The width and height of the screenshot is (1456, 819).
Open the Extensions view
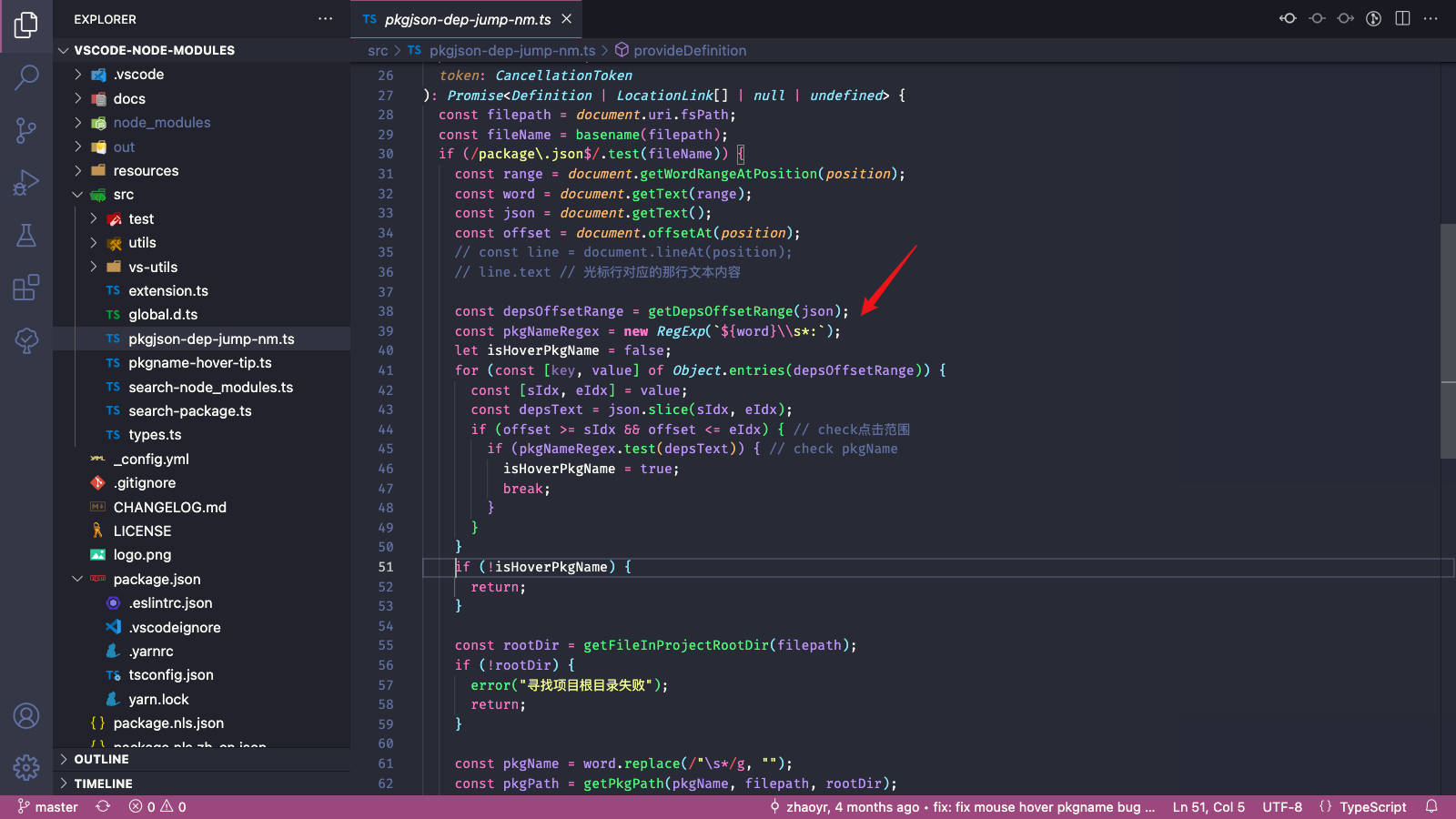click(x=26, y=287)
